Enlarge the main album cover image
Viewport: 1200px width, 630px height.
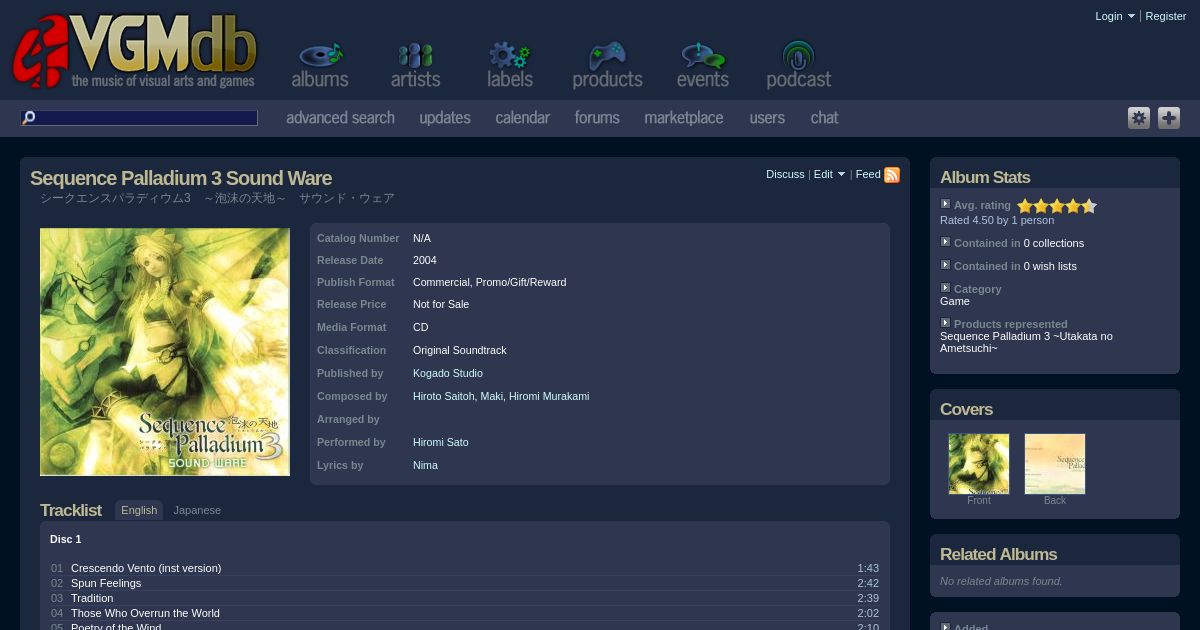tap(165, 352)
